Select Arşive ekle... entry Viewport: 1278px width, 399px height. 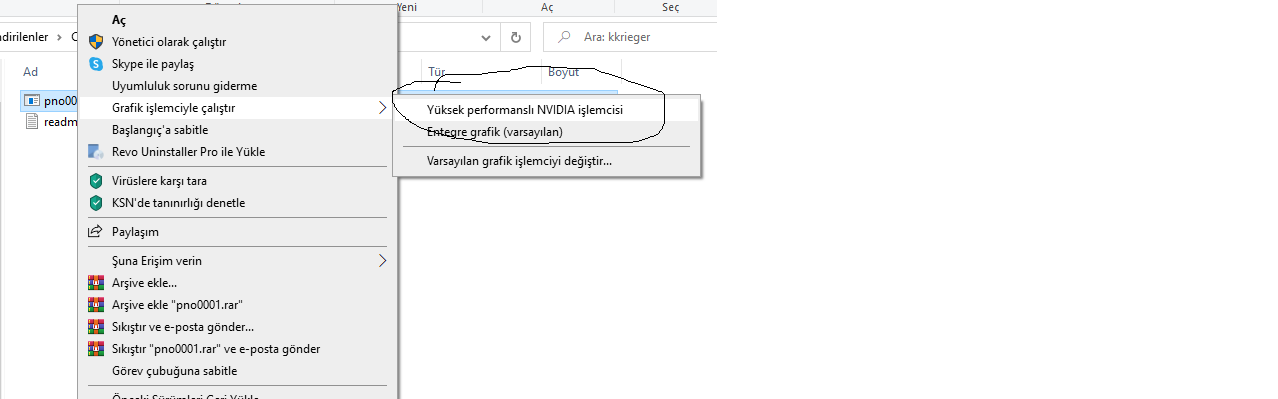coord(238,283)
